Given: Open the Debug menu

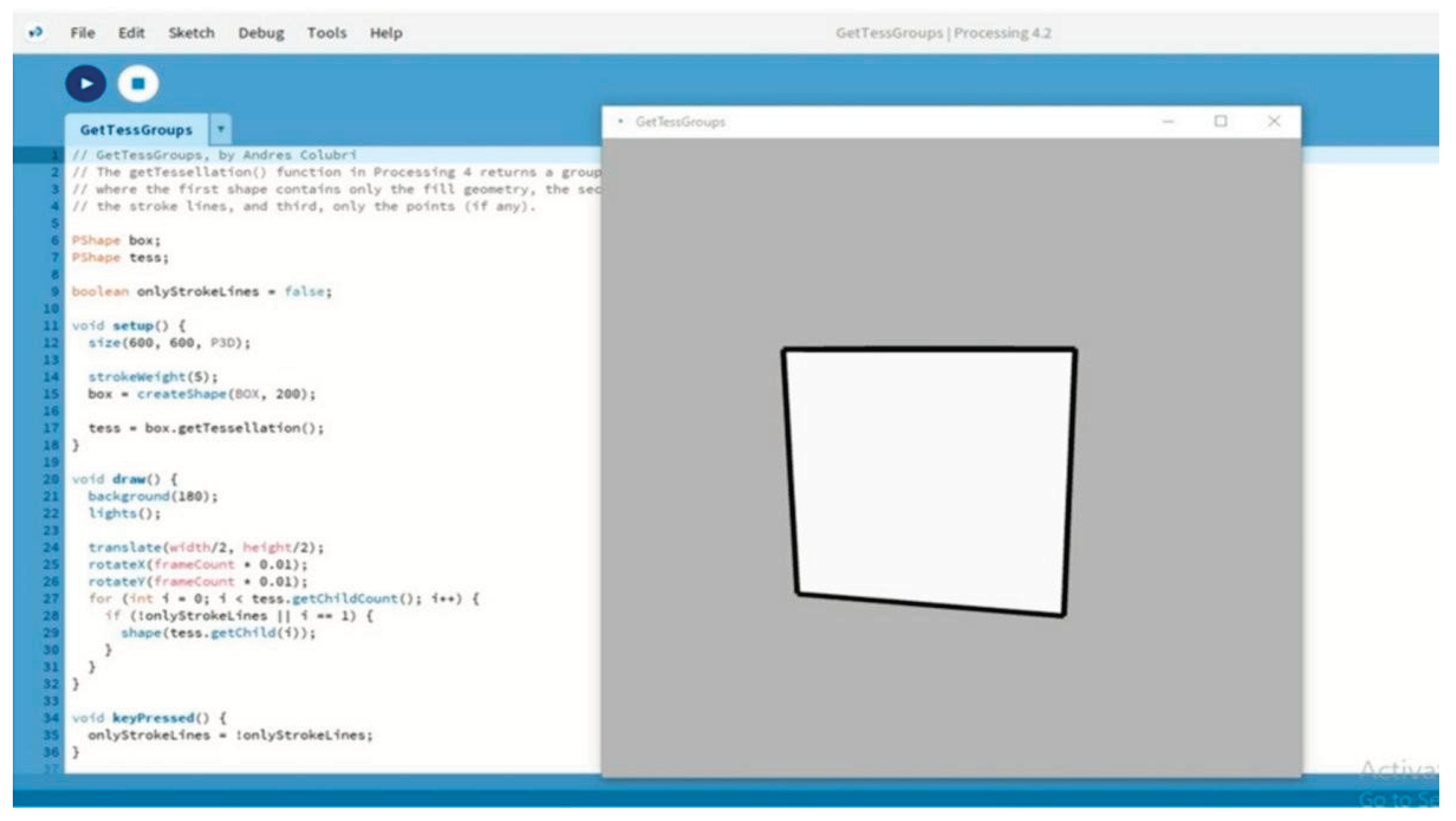Looking at the screenshot, I should [x=261, y=33].
